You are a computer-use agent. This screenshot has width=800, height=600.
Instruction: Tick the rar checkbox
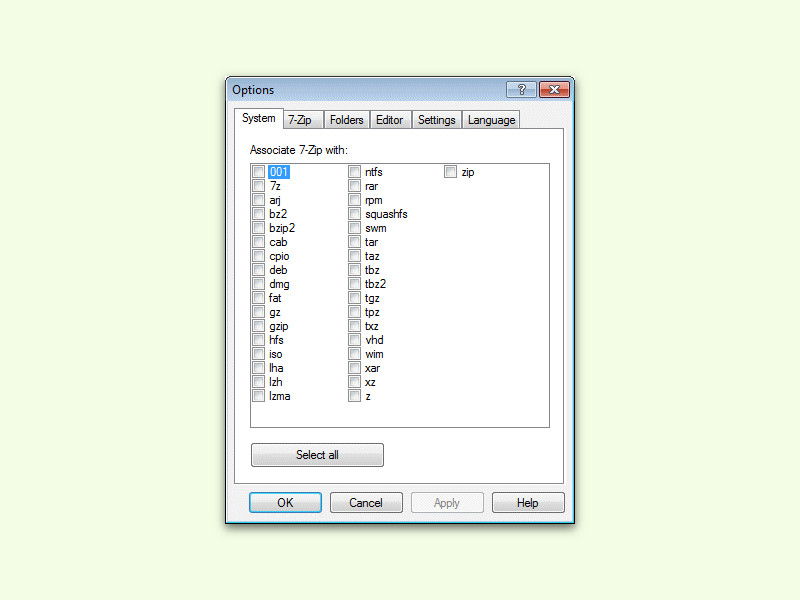coord(355,186)
